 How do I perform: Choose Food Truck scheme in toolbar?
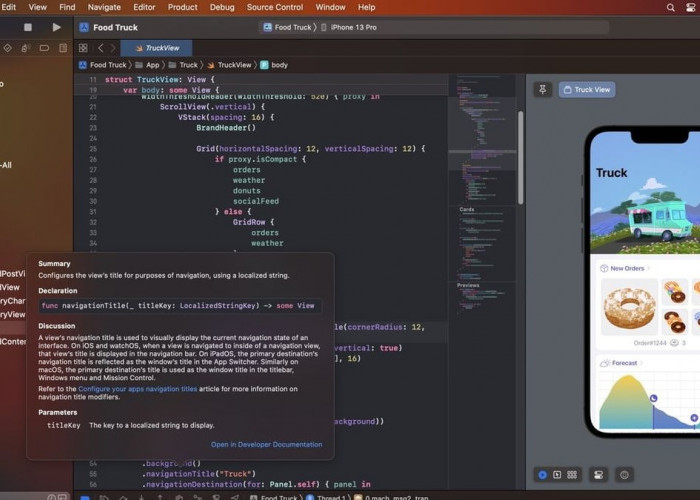tap(287, 27)
